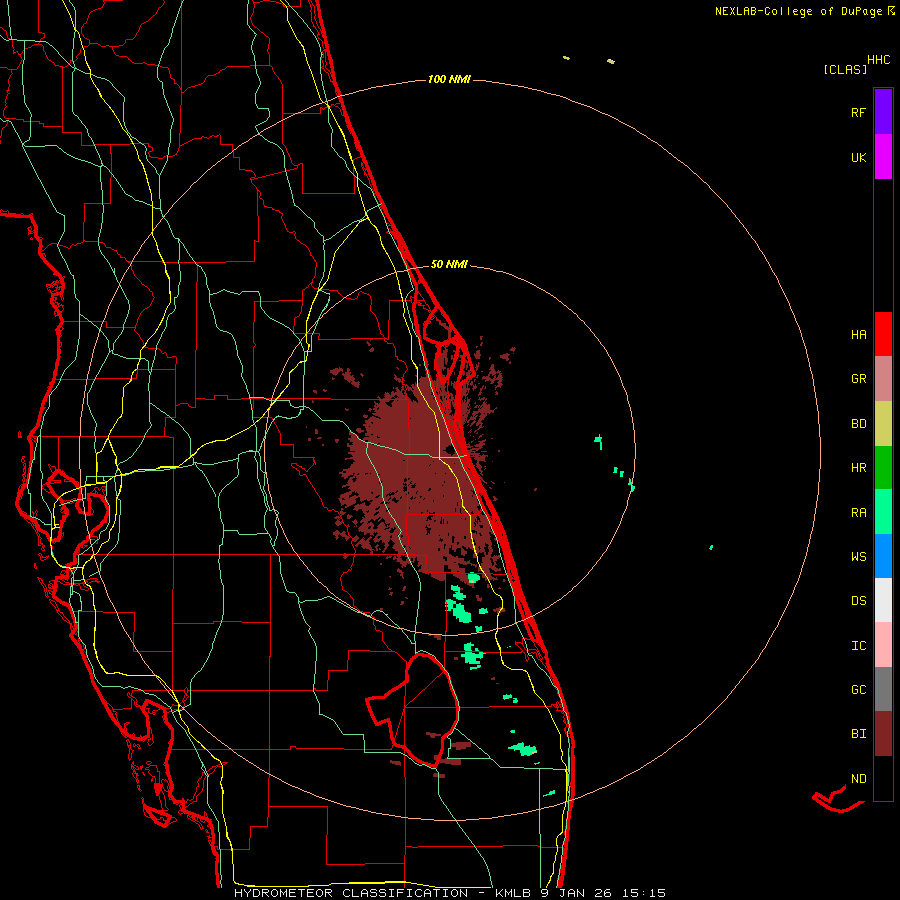The height and width of the screenshot is (900, 900).
Task: Click the HA red legend swatch
Action: (883, 334)
